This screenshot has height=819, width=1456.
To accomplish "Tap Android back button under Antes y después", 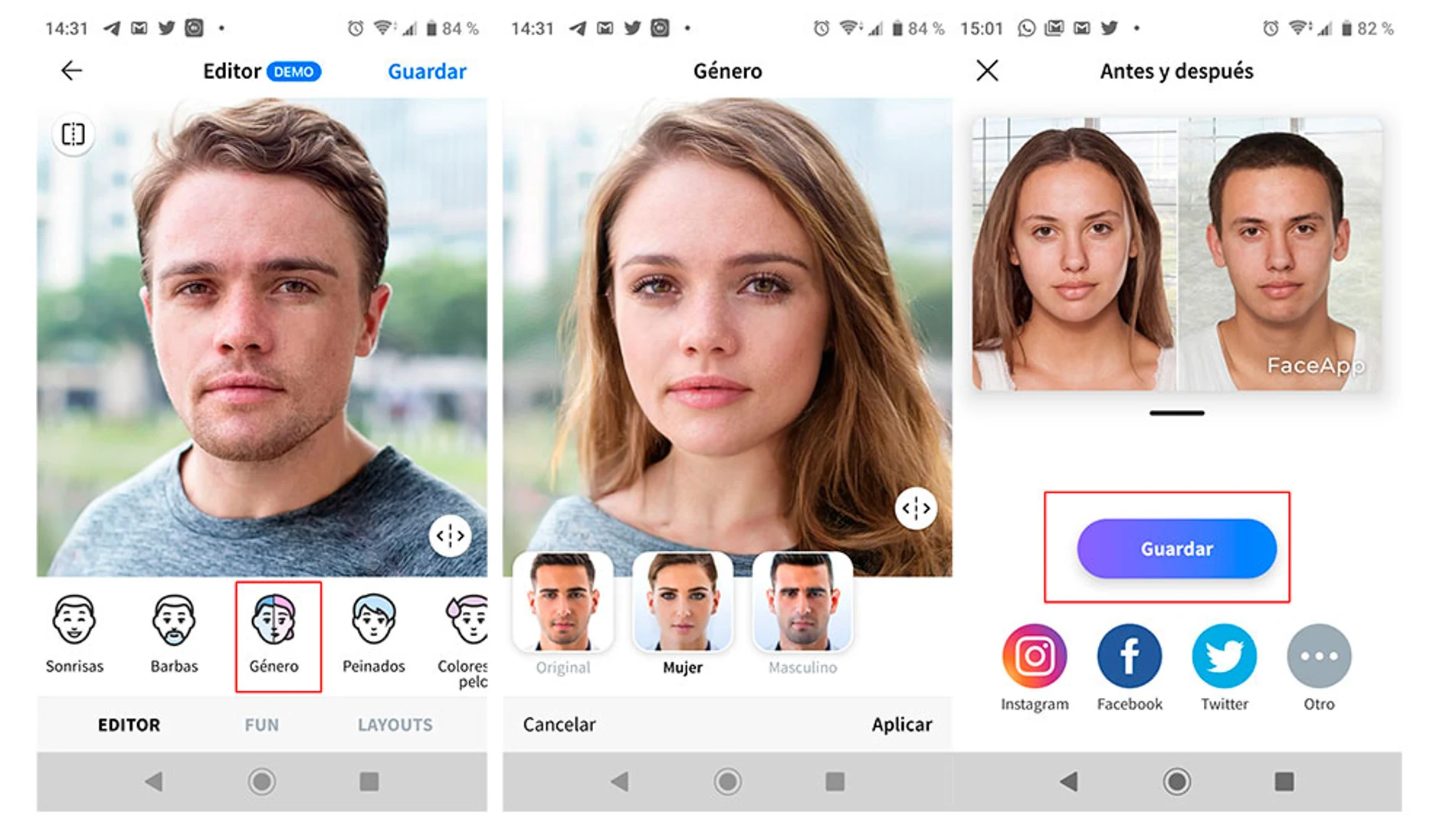I will click(1069, 781).
